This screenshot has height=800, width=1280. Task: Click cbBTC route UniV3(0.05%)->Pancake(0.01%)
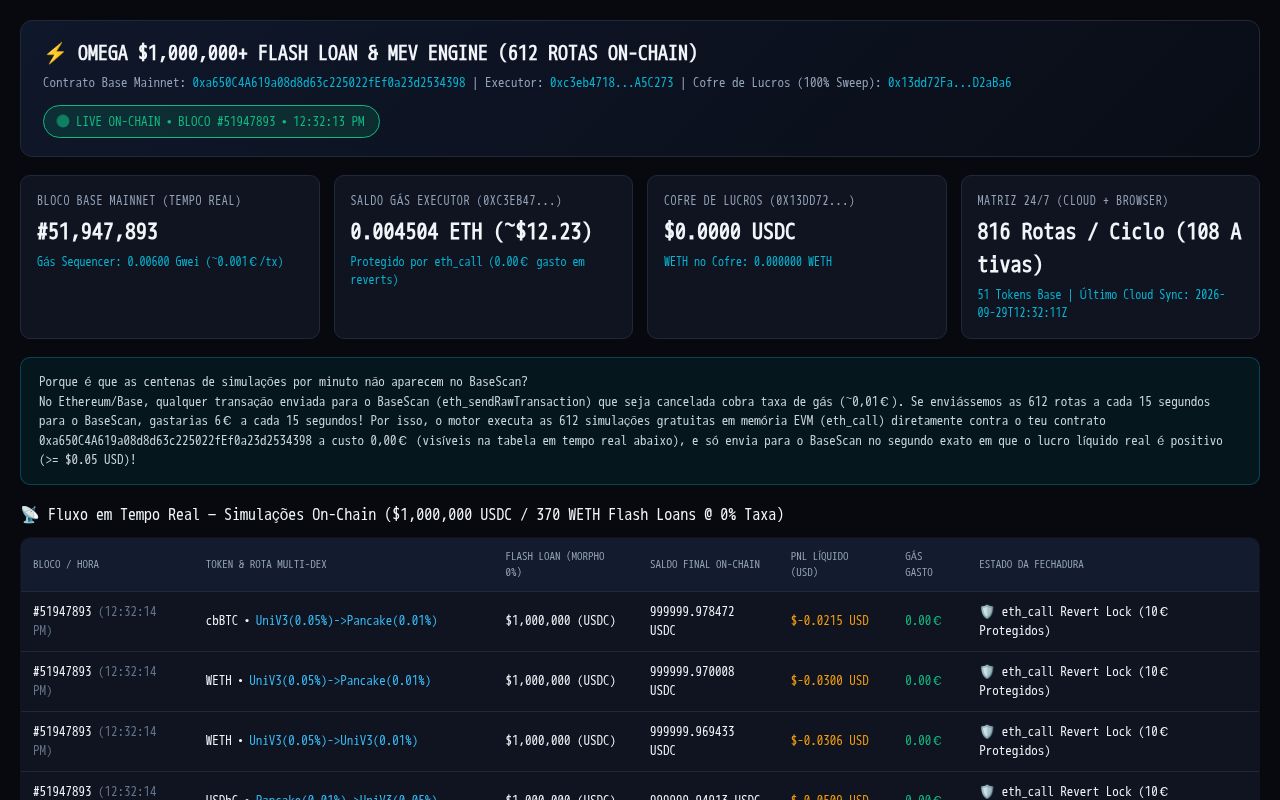[346, 621]
